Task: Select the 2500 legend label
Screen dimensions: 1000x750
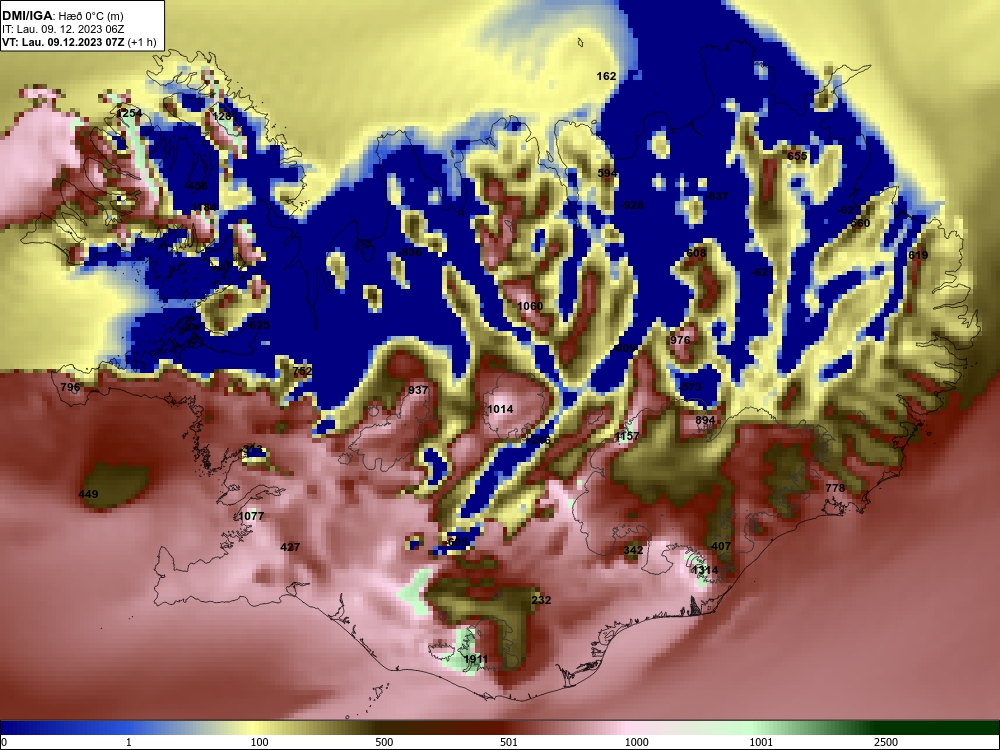Action: [886, 742]
